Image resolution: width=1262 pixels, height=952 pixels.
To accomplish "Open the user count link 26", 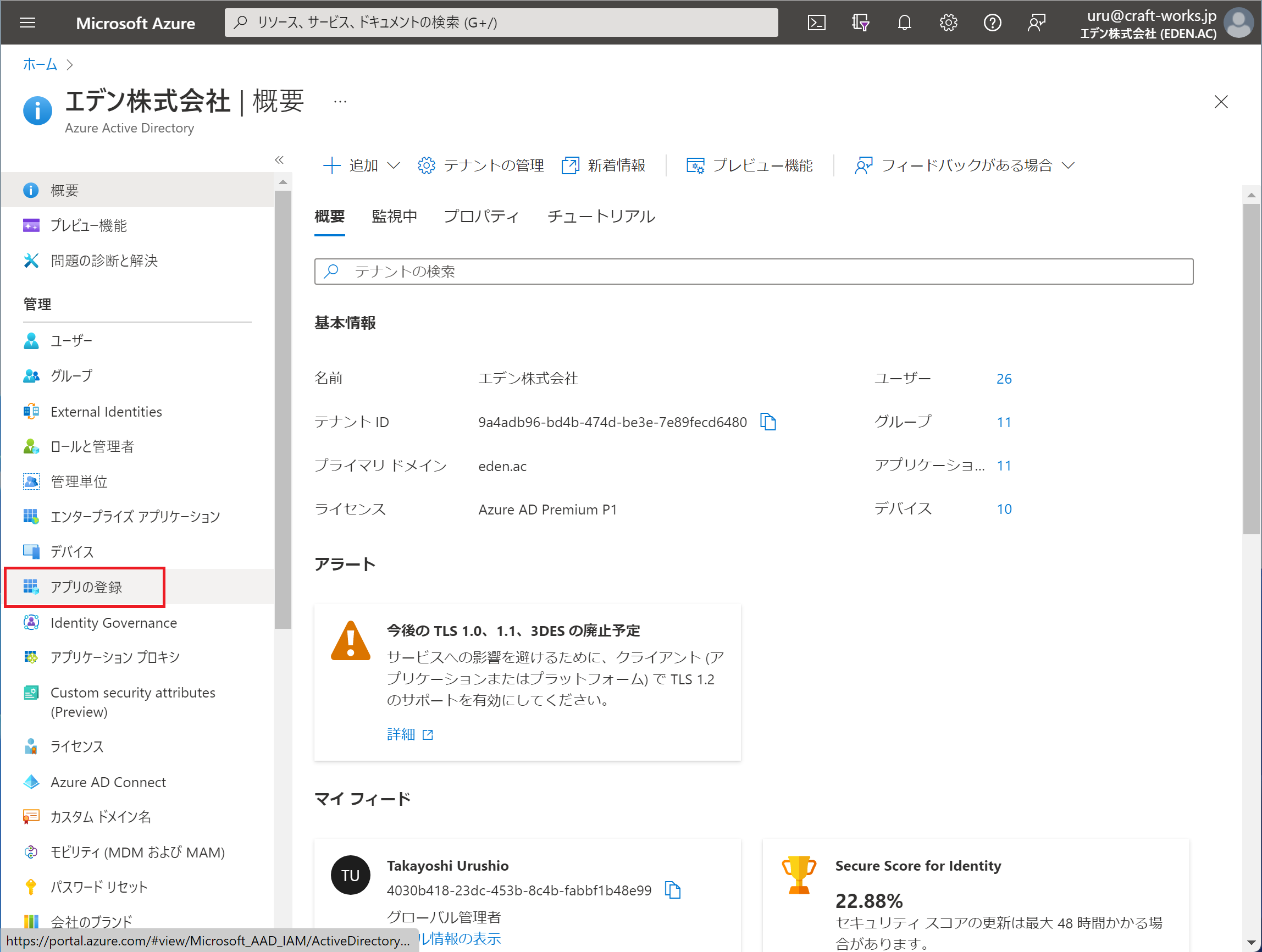I will coord(1004,379).
